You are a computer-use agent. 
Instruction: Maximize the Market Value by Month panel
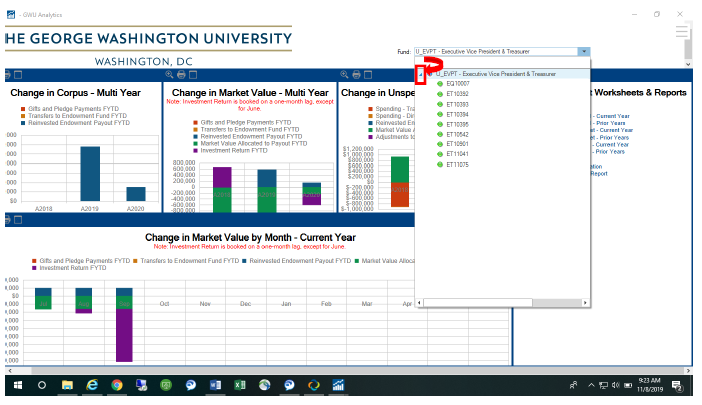(x=18, y=220)
